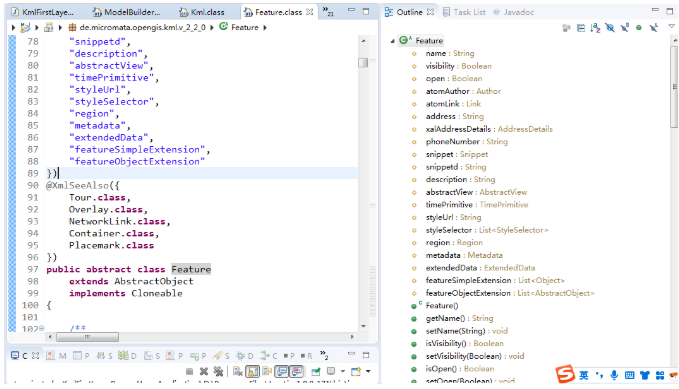Show hidden editor tabs via chevron 21

[328, 12]
